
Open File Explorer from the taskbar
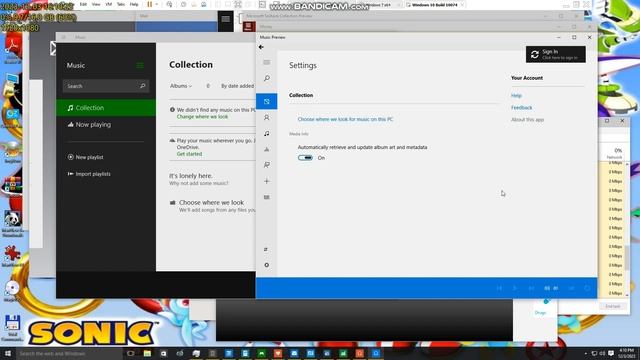[x=147, y=353]
